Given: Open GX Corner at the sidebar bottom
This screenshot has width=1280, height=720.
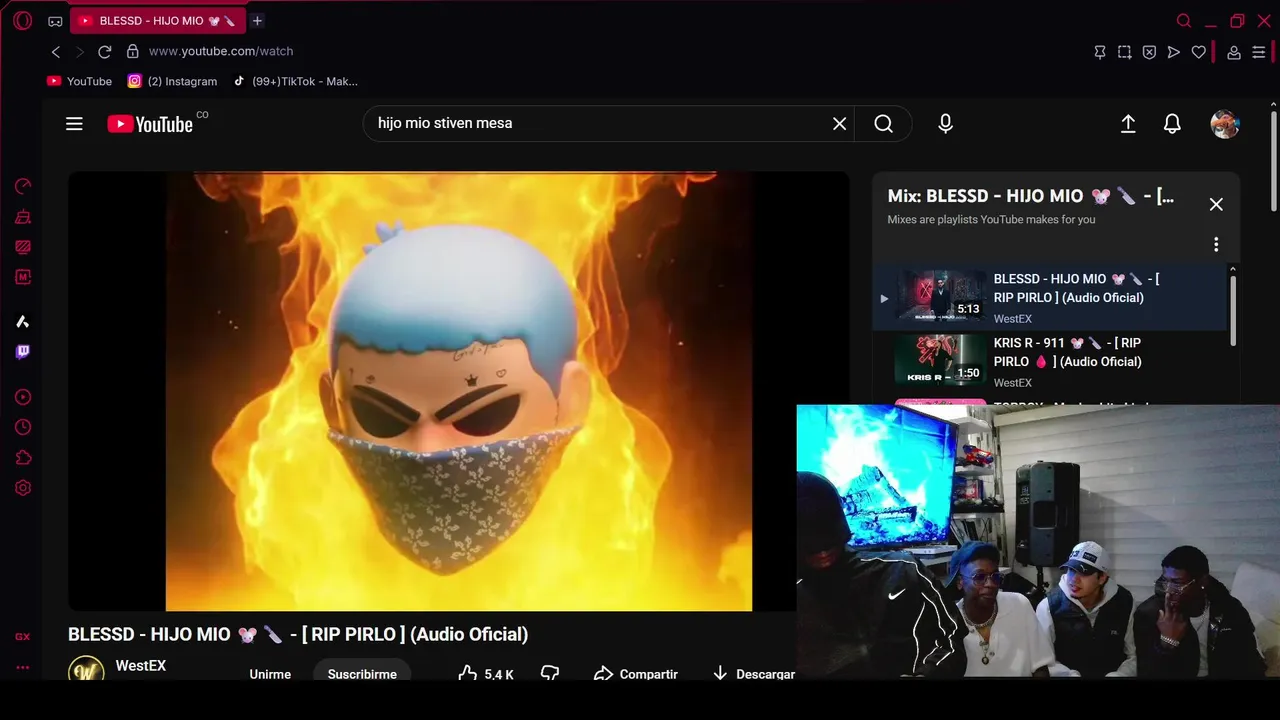Looking at the screenshot, I should click(x=22, y=637).
